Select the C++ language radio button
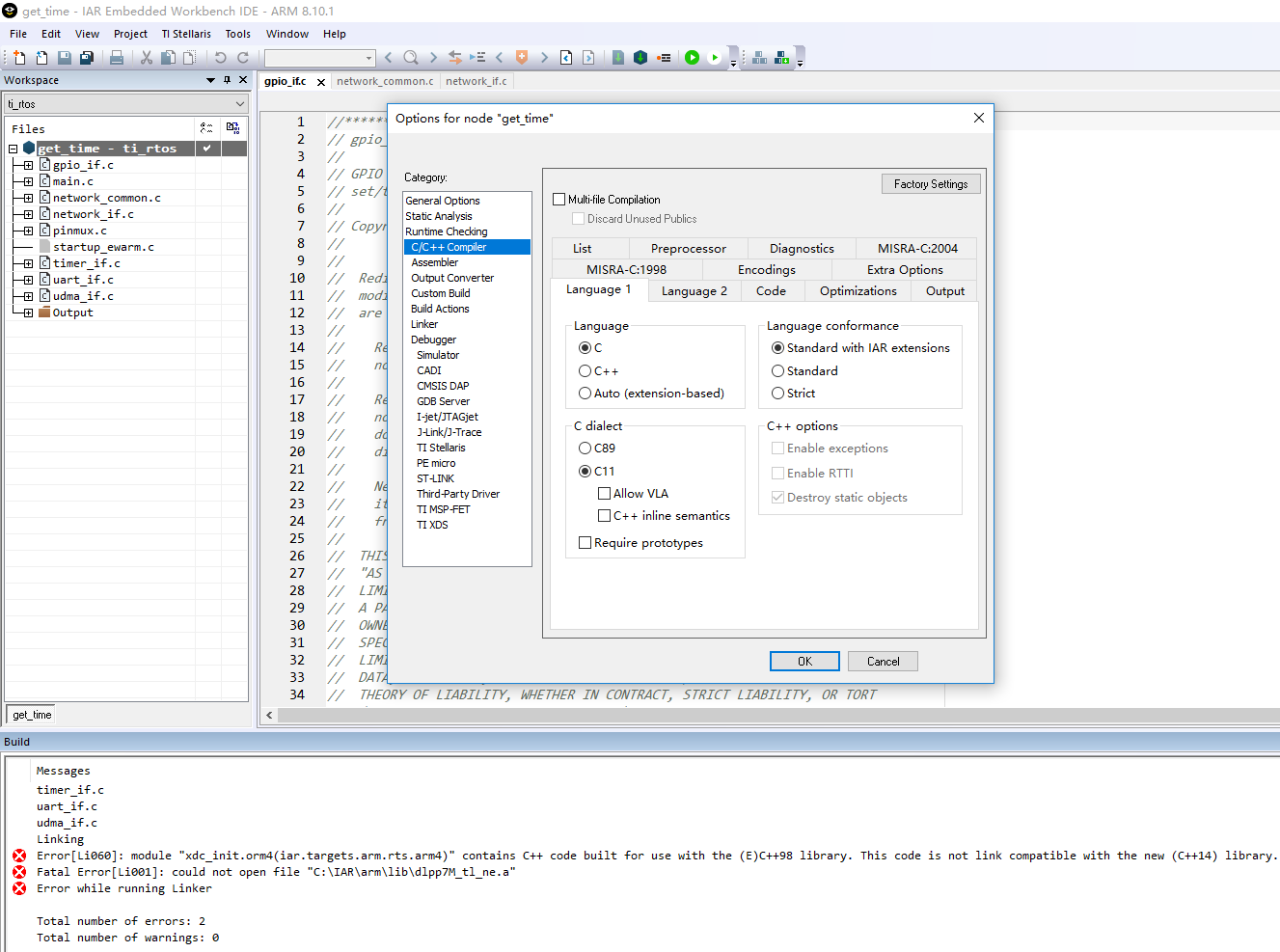The image size is (1280, 952). (586, 371)
